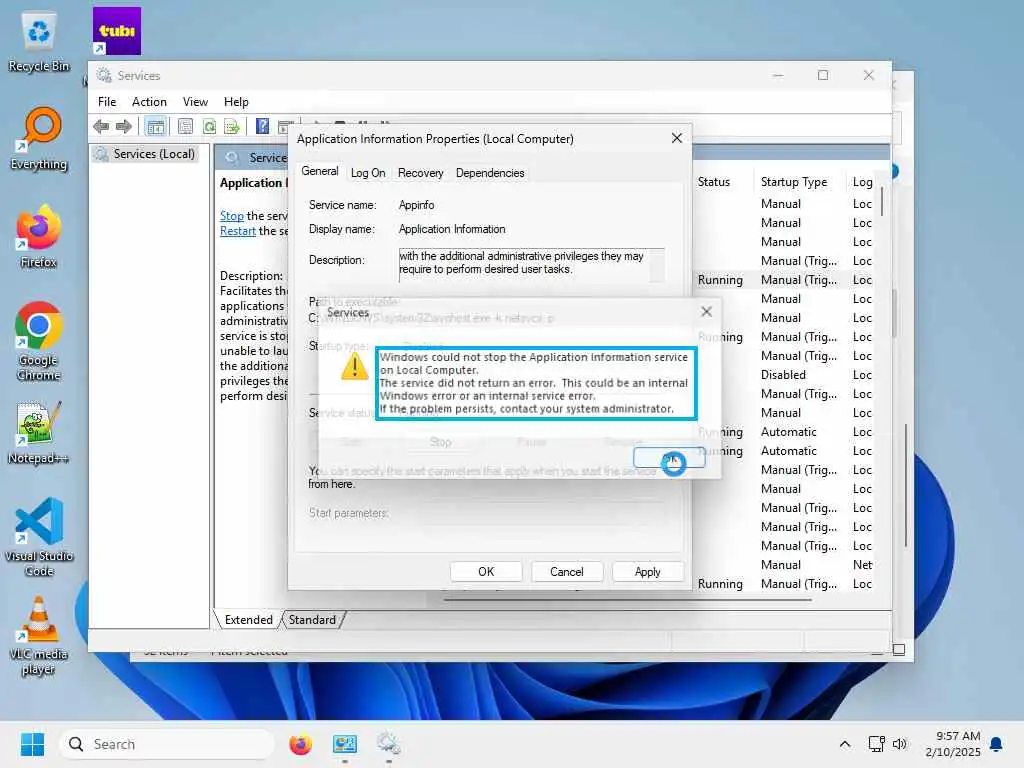
Task: Launch Firefox from the desktop
Action: tap(39, 236)
